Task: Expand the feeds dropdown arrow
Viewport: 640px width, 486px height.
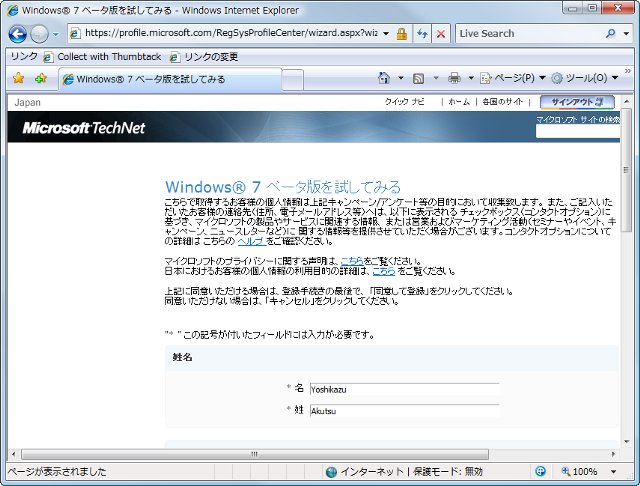Action: 436,78
